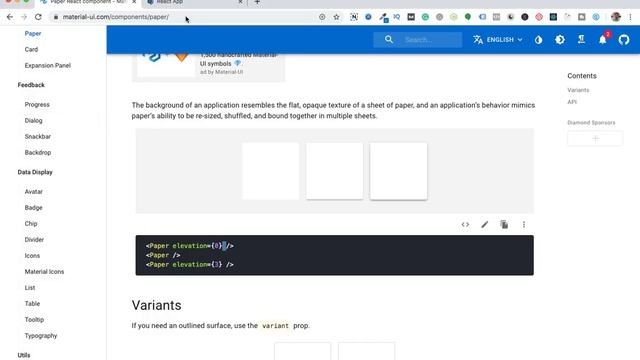Click the site info lock icon
Image resolution: width=640 pixels, height=360 pixels.
pyautogui.click(x=56, y=17)
